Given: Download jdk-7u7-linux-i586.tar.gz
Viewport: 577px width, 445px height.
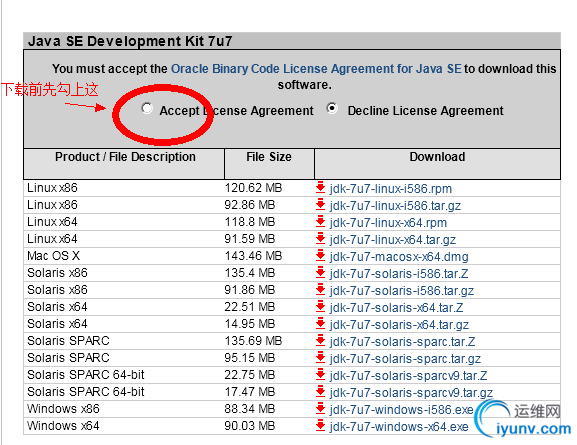Looking at the screenshot, I should pos(395,205).
